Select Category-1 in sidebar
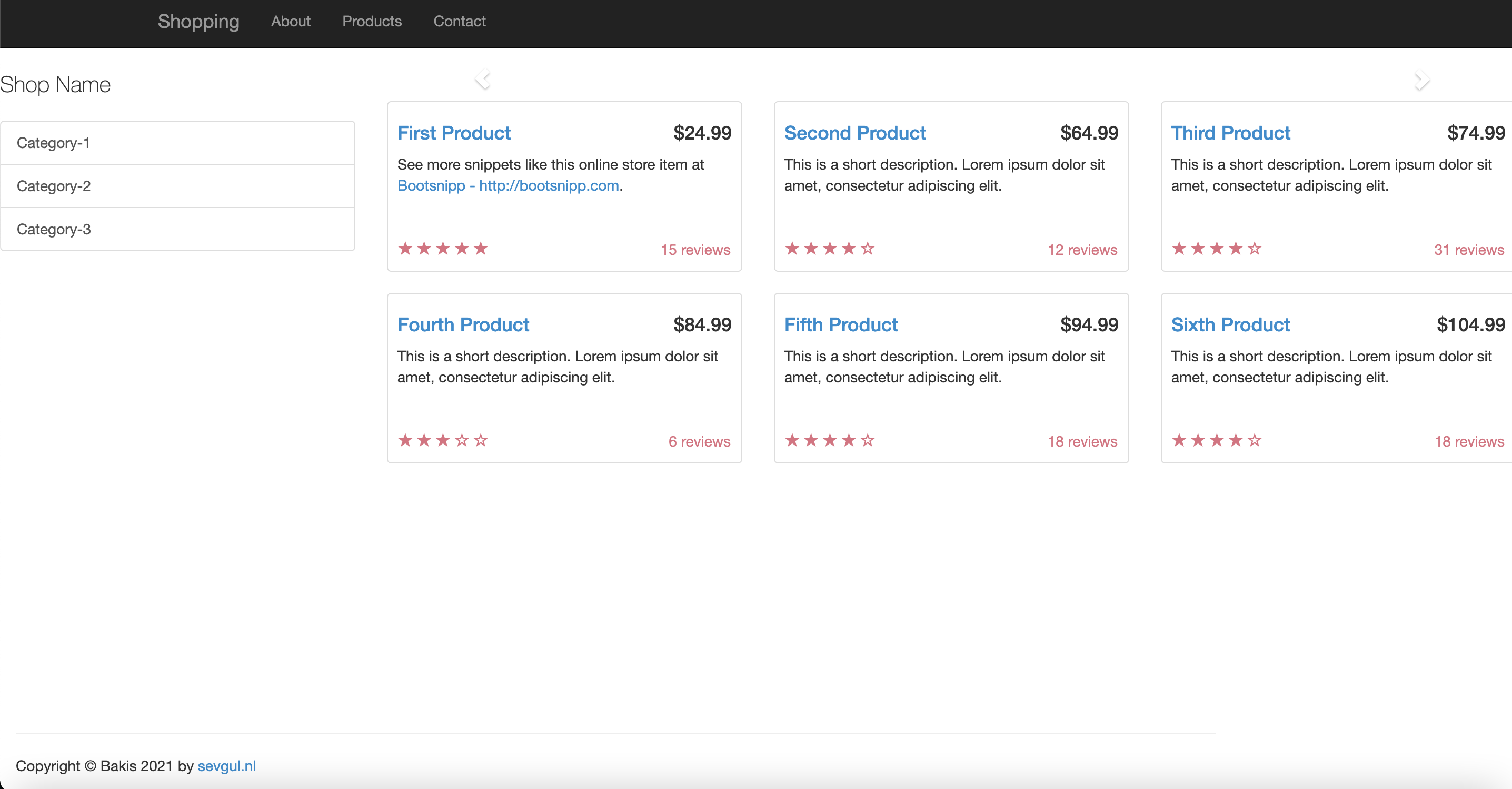 [x=177, y=143]
